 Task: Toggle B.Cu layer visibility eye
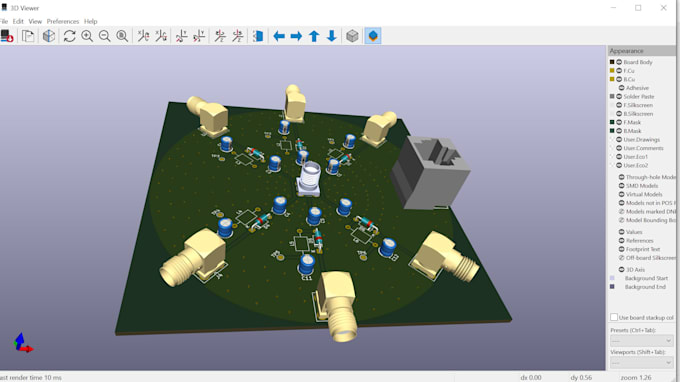tap(619, 79)
